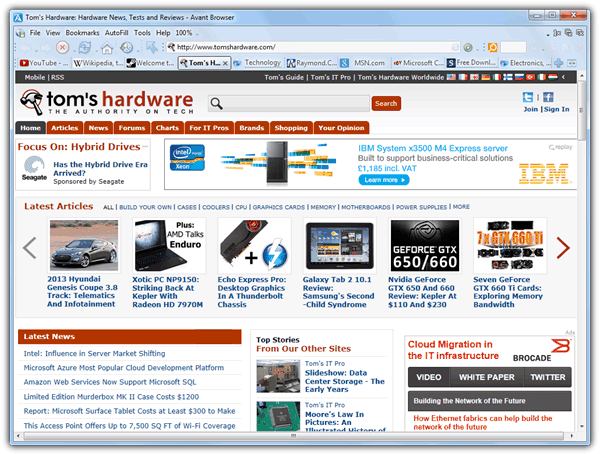Click the Intel Xeon badge in the ad
The width and height of the screenshot is (600, 454).
click(x=187, y=158)
